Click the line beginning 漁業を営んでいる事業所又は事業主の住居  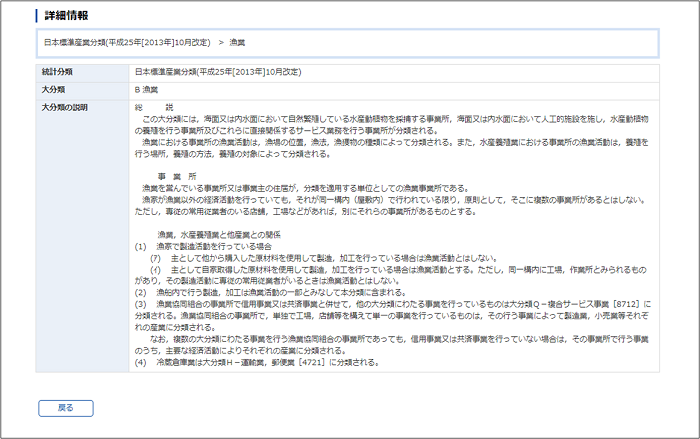(305, 188)
